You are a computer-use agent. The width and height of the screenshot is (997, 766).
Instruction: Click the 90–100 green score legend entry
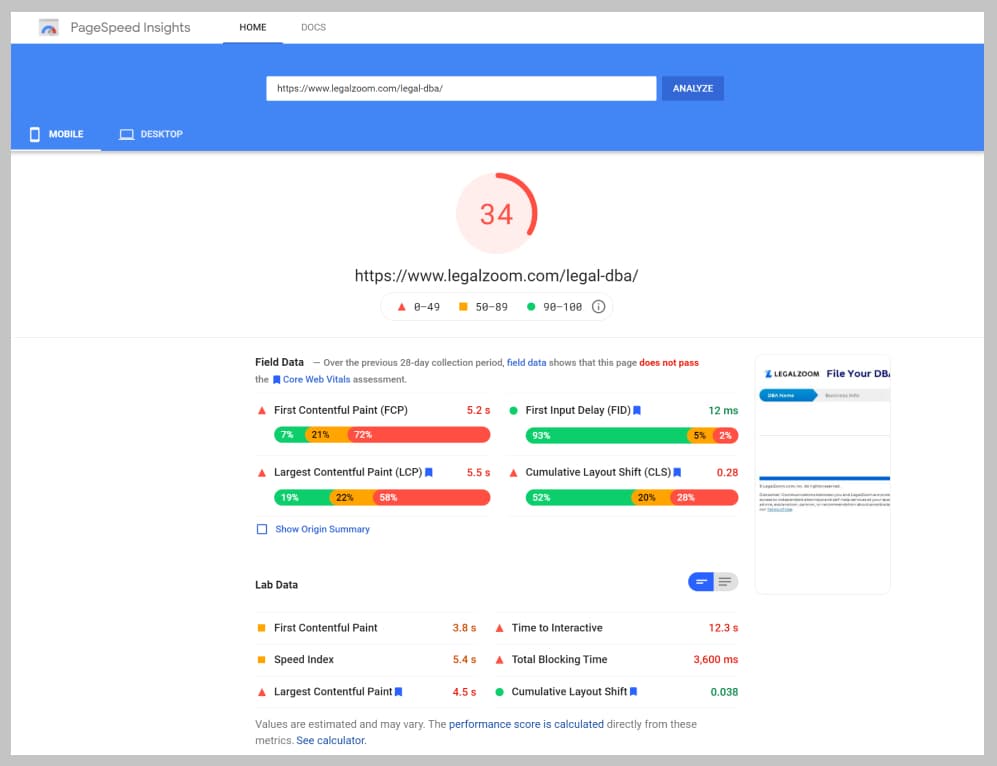tap(554, 307)
